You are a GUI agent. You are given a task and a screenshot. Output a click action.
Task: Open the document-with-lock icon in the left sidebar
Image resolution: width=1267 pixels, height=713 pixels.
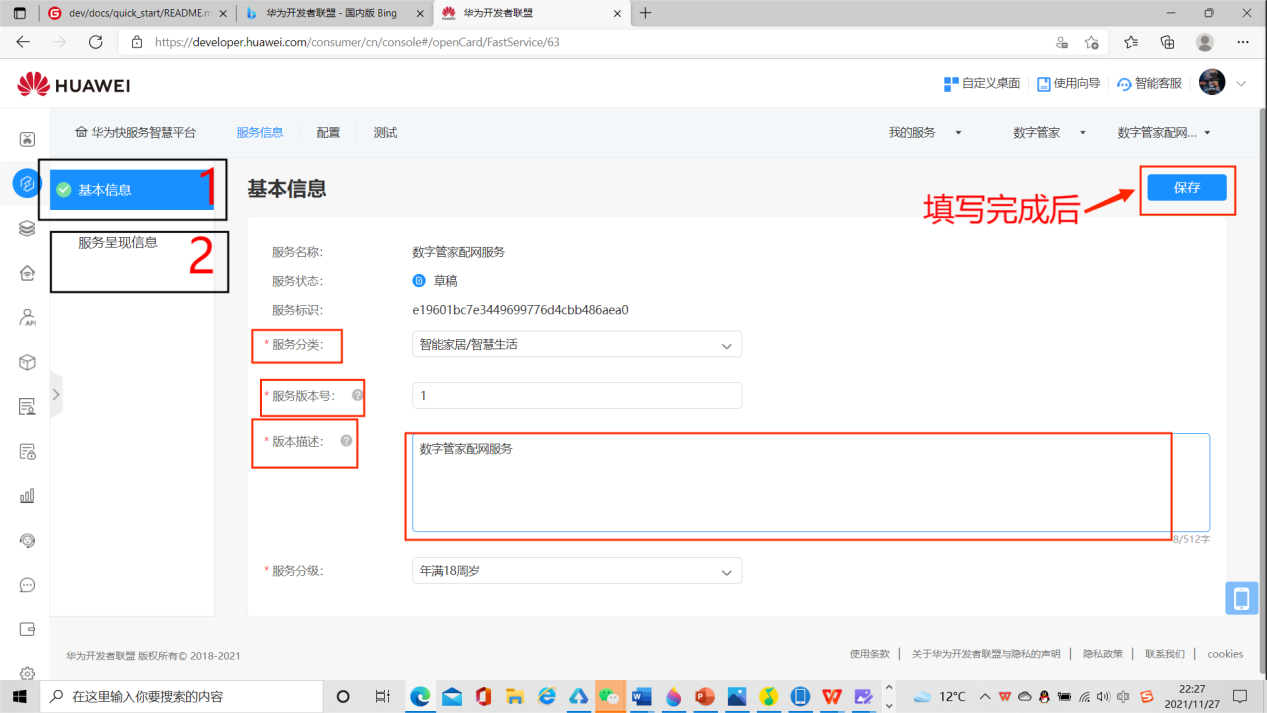coord(28,451)
